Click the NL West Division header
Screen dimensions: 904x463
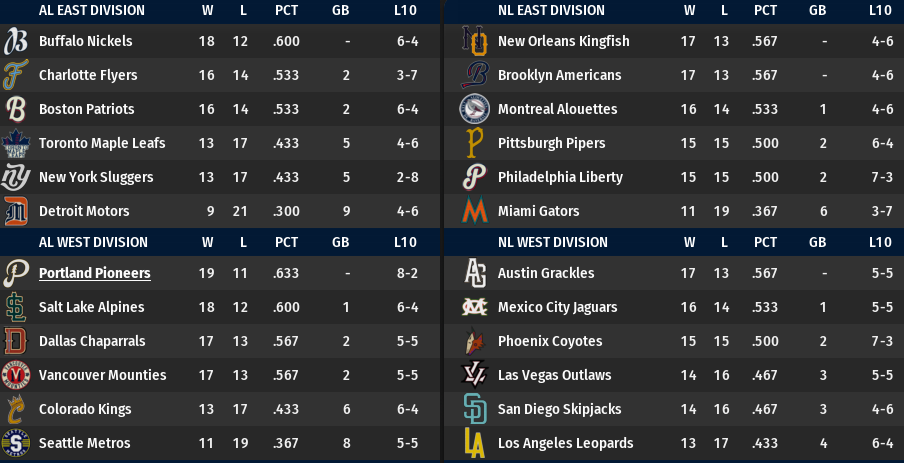point(552,242)
